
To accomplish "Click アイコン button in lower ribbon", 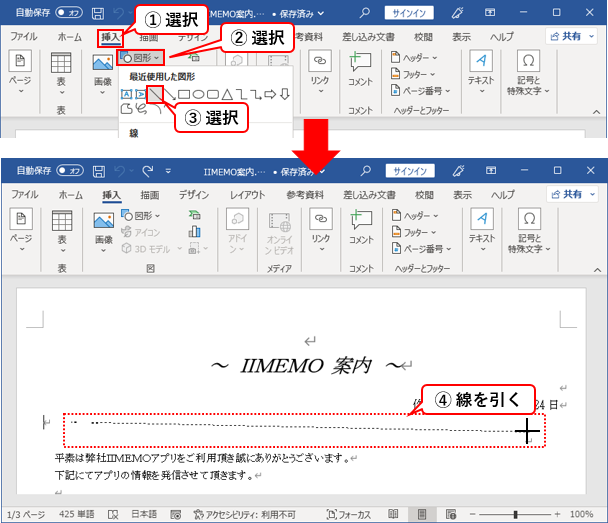I will [140, 232].
